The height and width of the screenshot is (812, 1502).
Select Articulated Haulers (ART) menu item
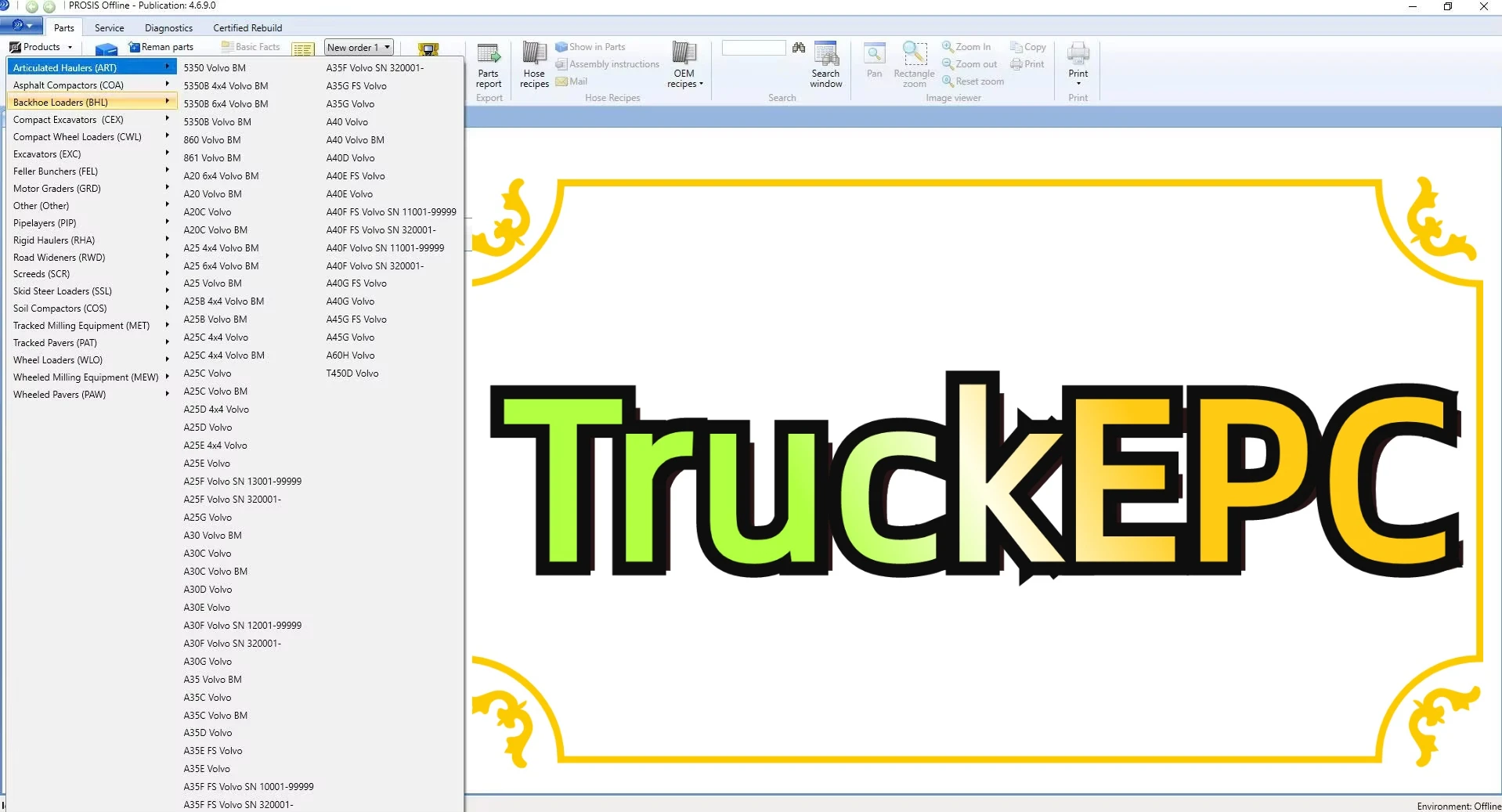tap(92, 67)
